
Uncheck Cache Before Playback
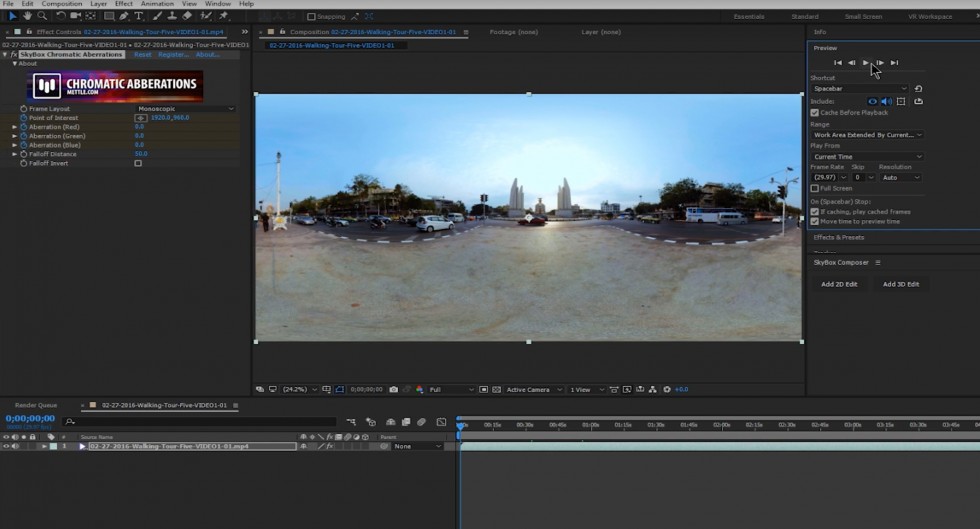[814, 113]
